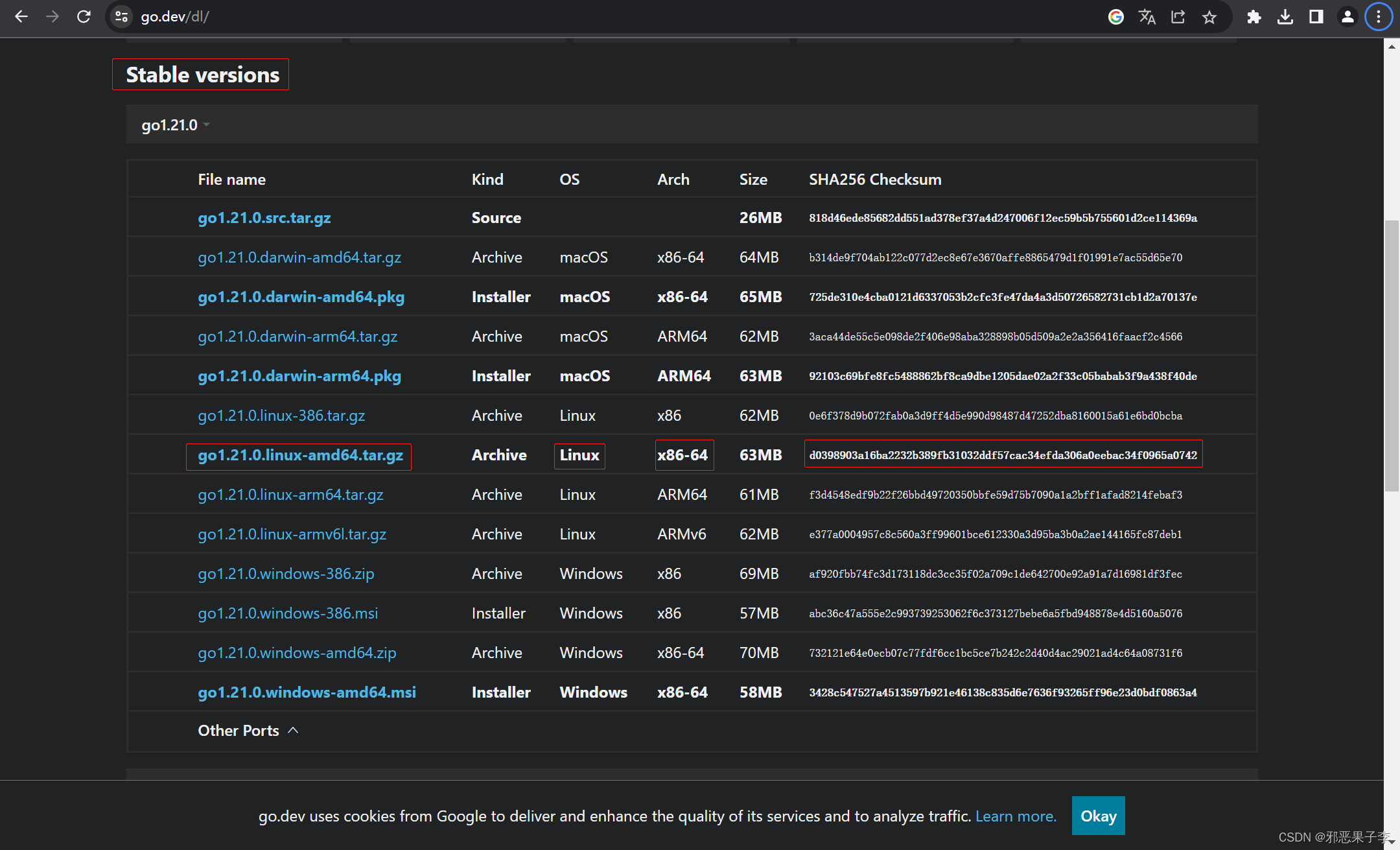The image size is (1400, 850).
Task: Open the site information icon in address bar
Action: [121, 17]
